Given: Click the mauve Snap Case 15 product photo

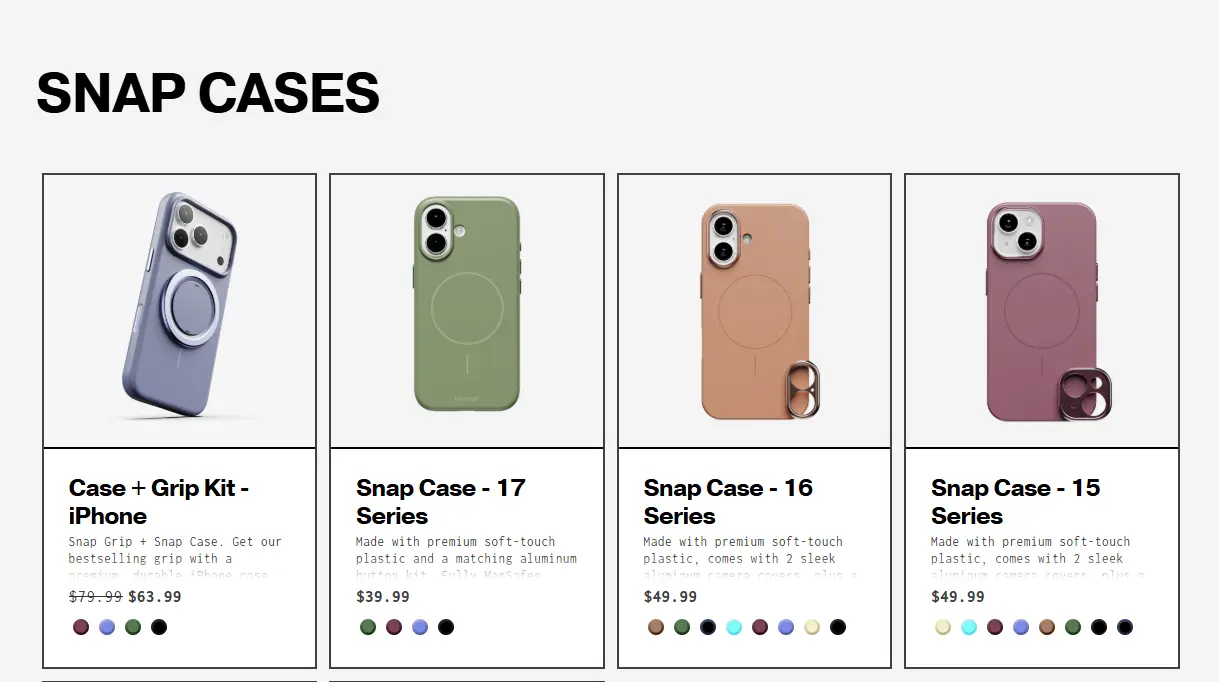Looking at the screenshot, I should tap(1041, 308).
